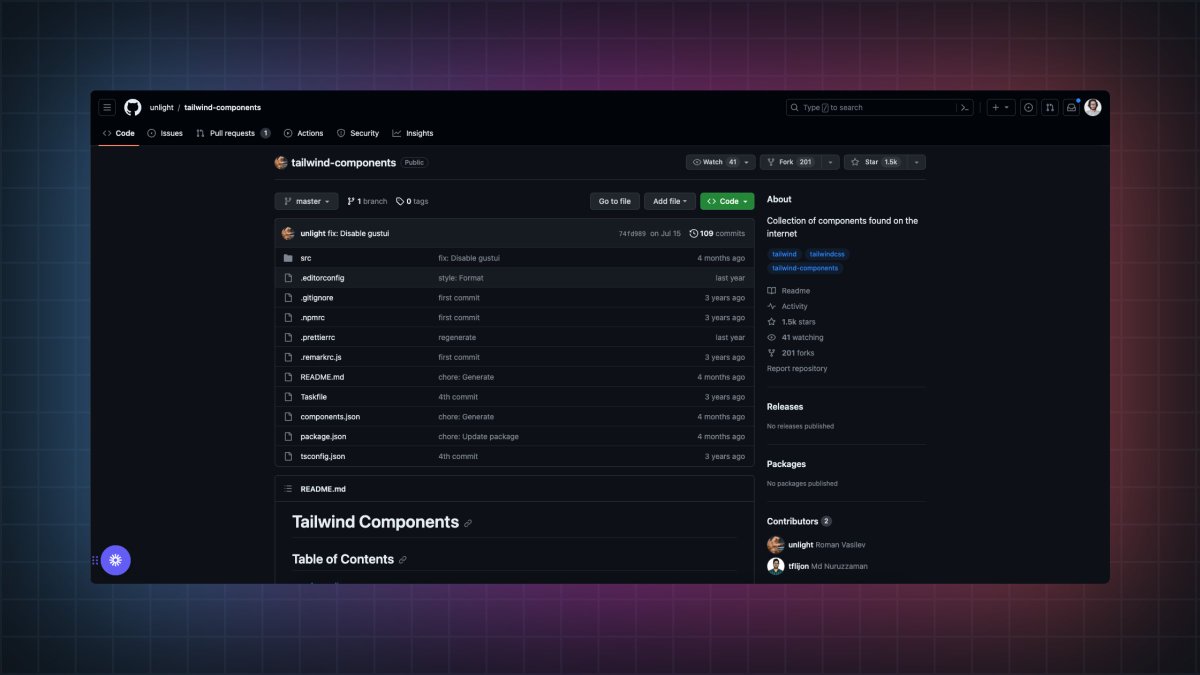Viewport: 1200px width, 675px height.
Task: Open the Releases heading link
Action: click(785, 407)
